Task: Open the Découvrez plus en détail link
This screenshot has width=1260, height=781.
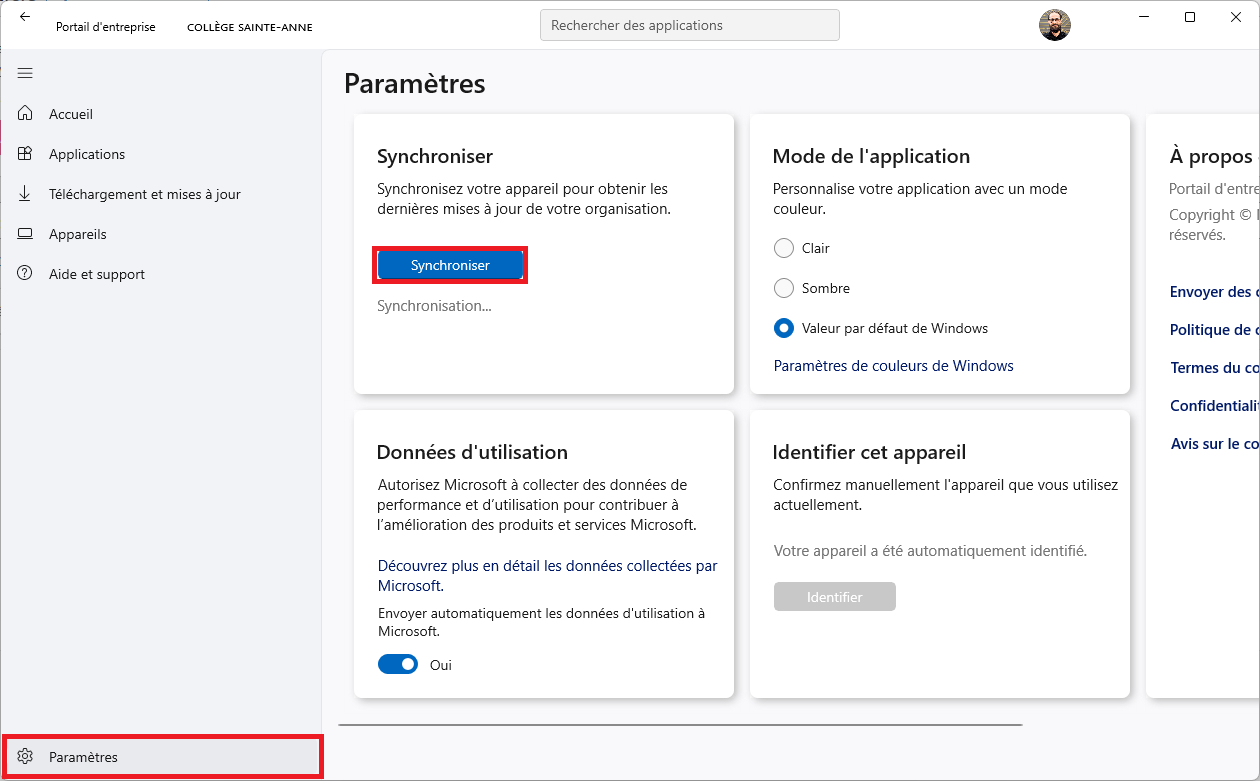Action: click(x=547, y=566)
